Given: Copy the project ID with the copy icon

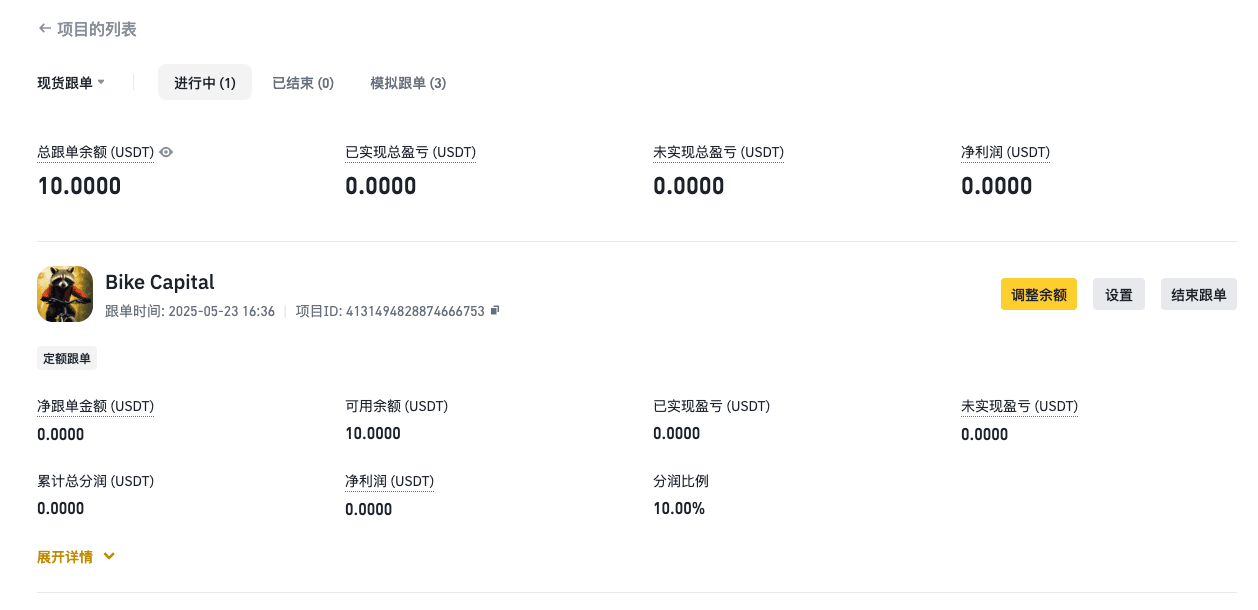Looking at the screenshot, I should coord(495,311).
